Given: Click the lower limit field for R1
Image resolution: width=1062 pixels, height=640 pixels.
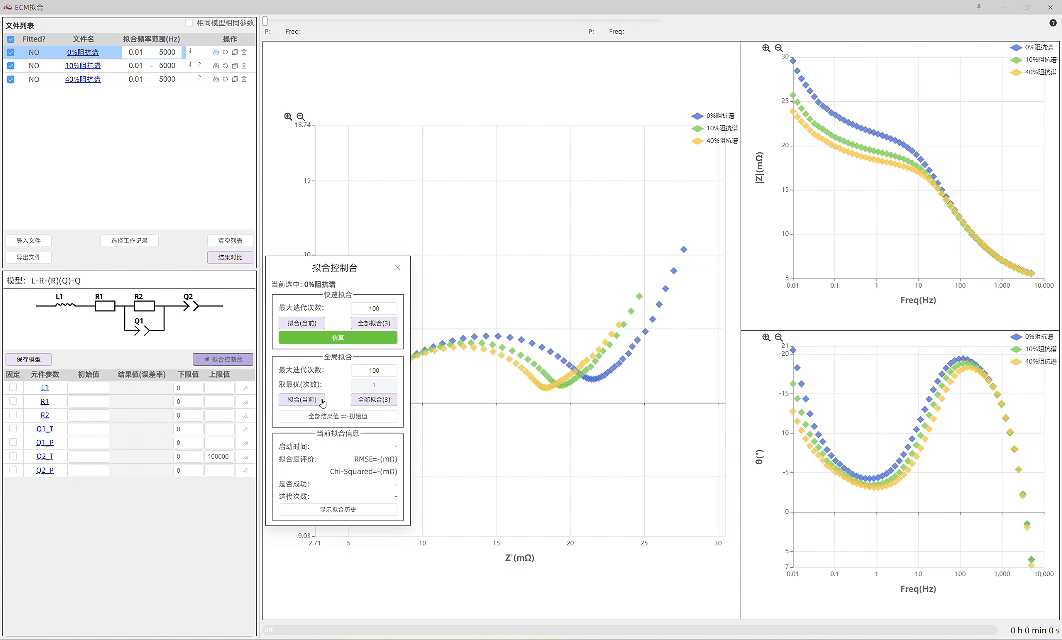Looking at the screenshot, I should 188,402.
